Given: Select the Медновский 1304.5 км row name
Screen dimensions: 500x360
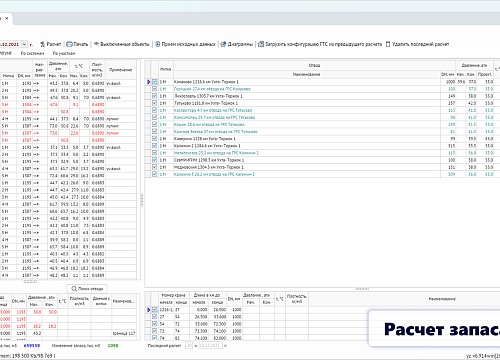Looking at the screenshot, I should [209, 167].
